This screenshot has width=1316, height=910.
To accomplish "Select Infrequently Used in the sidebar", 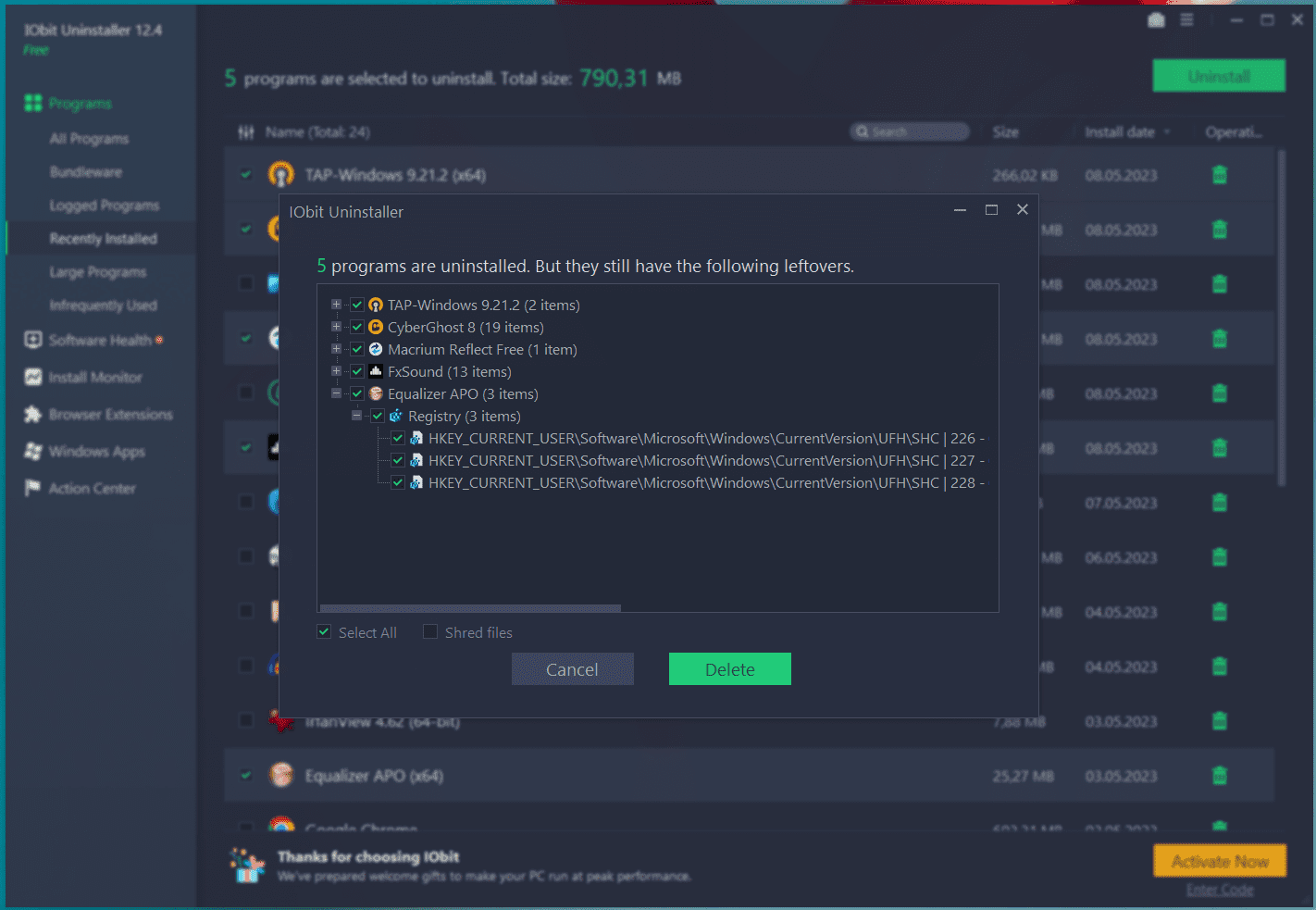I will tap(104, 305).
